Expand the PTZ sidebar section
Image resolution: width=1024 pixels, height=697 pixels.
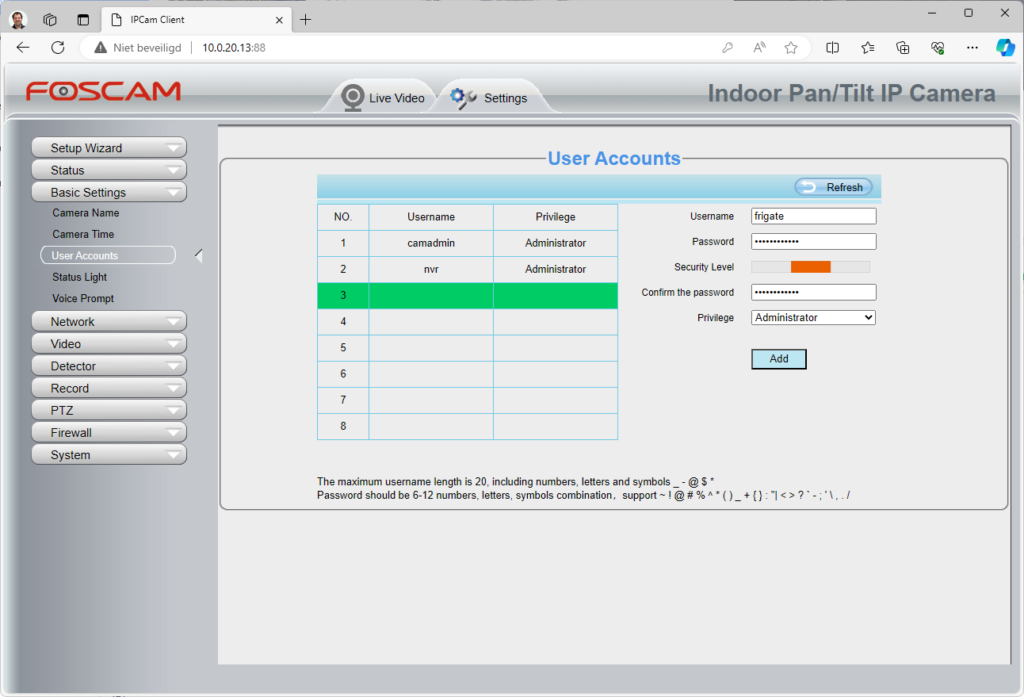point(109,410)
